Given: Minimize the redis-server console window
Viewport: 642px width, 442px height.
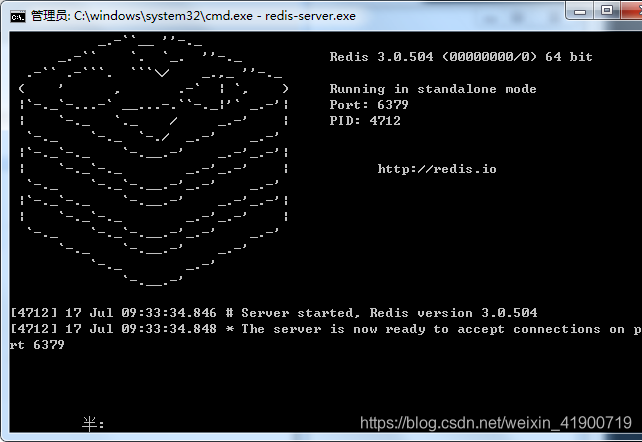Looking at the screenshot, I should [580, 11].
